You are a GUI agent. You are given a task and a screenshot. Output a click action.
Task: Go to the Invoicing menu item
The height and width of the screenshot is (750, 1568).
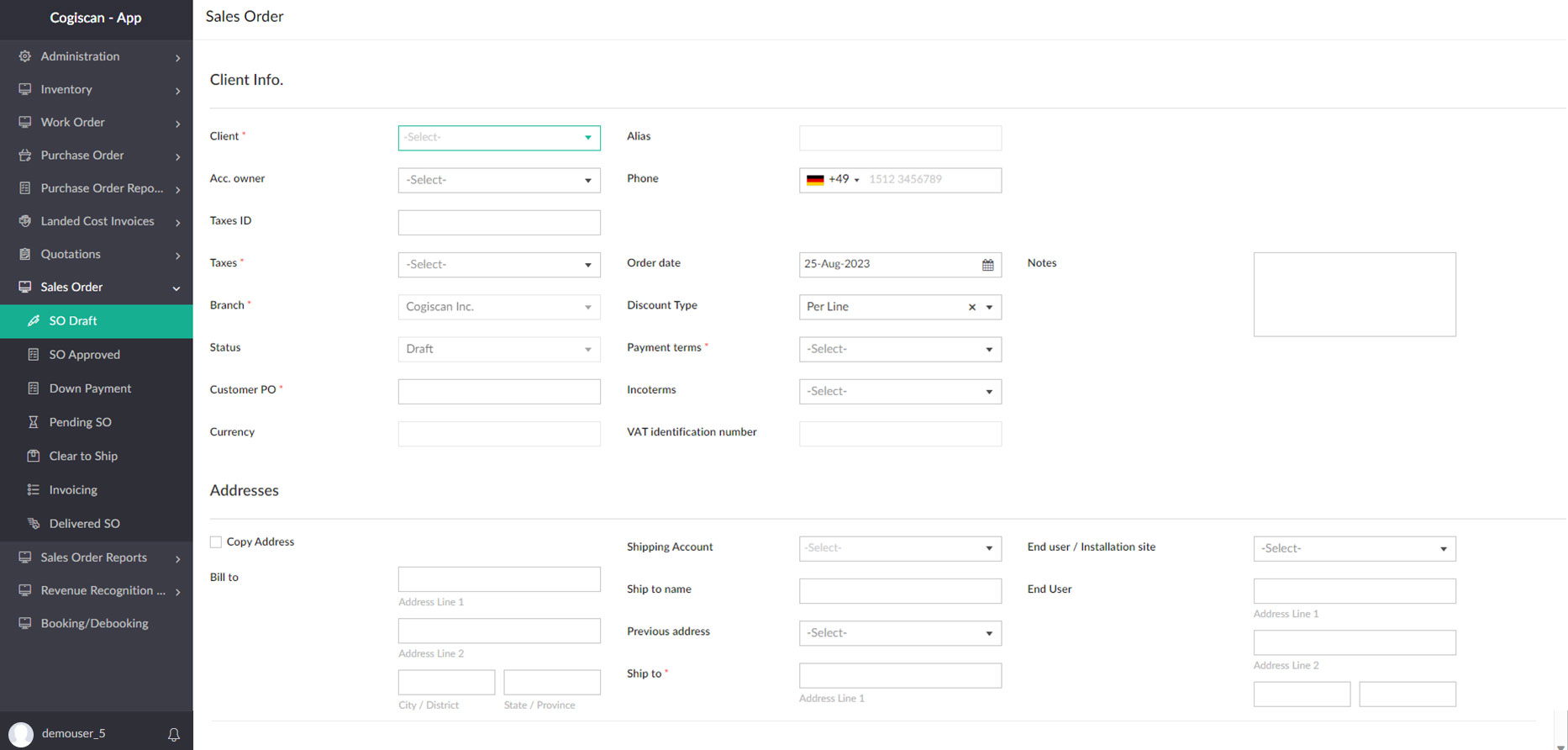pyautogui.click(x=73, y=489)
